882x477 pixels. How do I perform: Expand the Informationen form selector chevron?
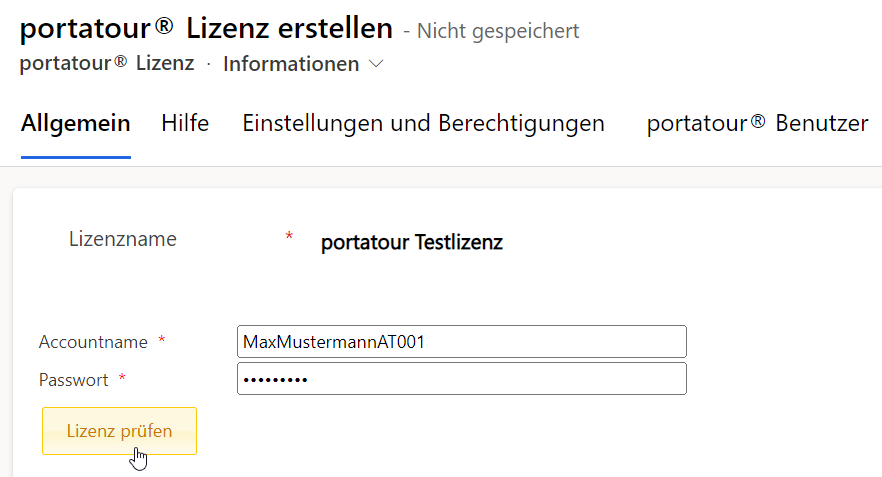[376, 64]
